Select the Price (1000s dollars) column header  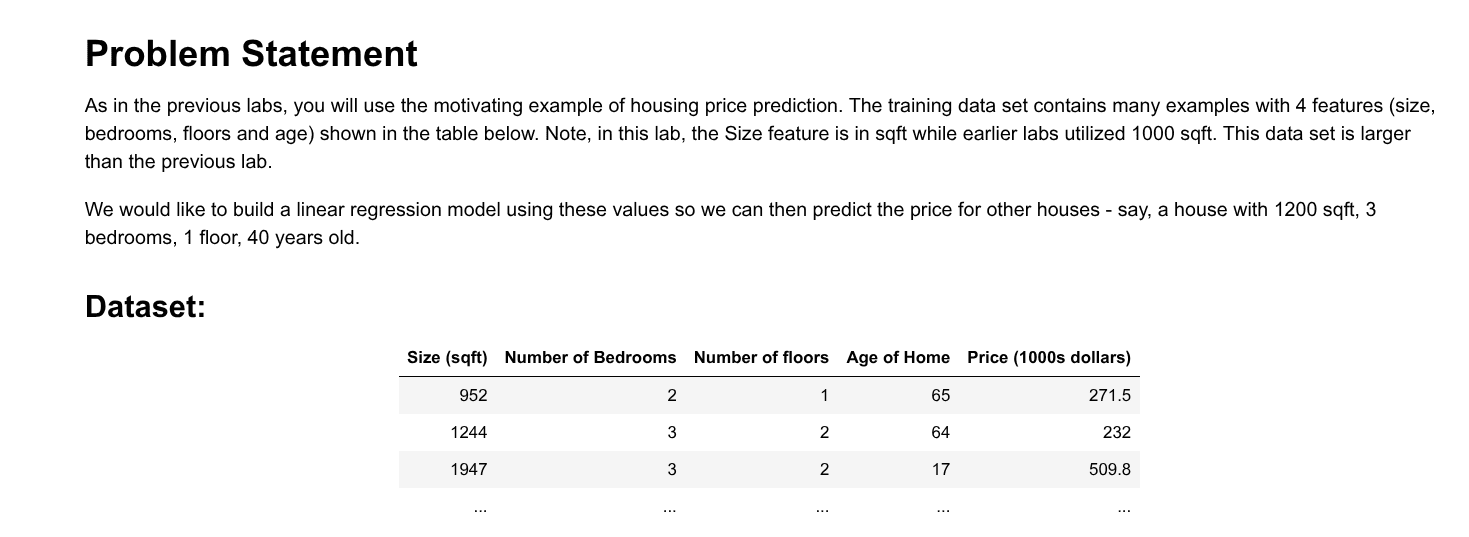pos(1048,357)
